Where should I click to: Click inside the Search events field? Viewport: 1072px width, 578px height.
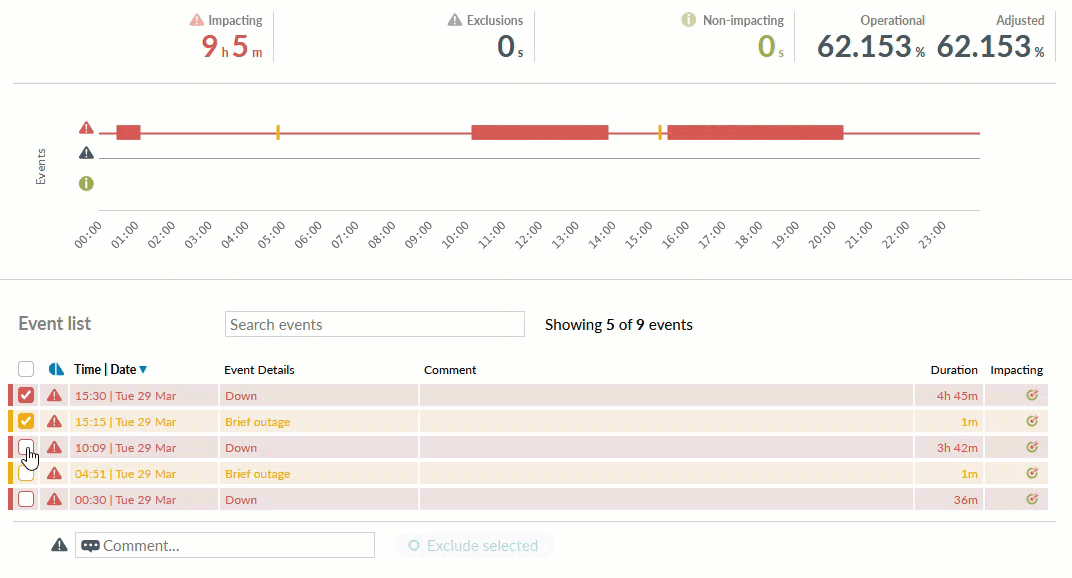(374, 324)
